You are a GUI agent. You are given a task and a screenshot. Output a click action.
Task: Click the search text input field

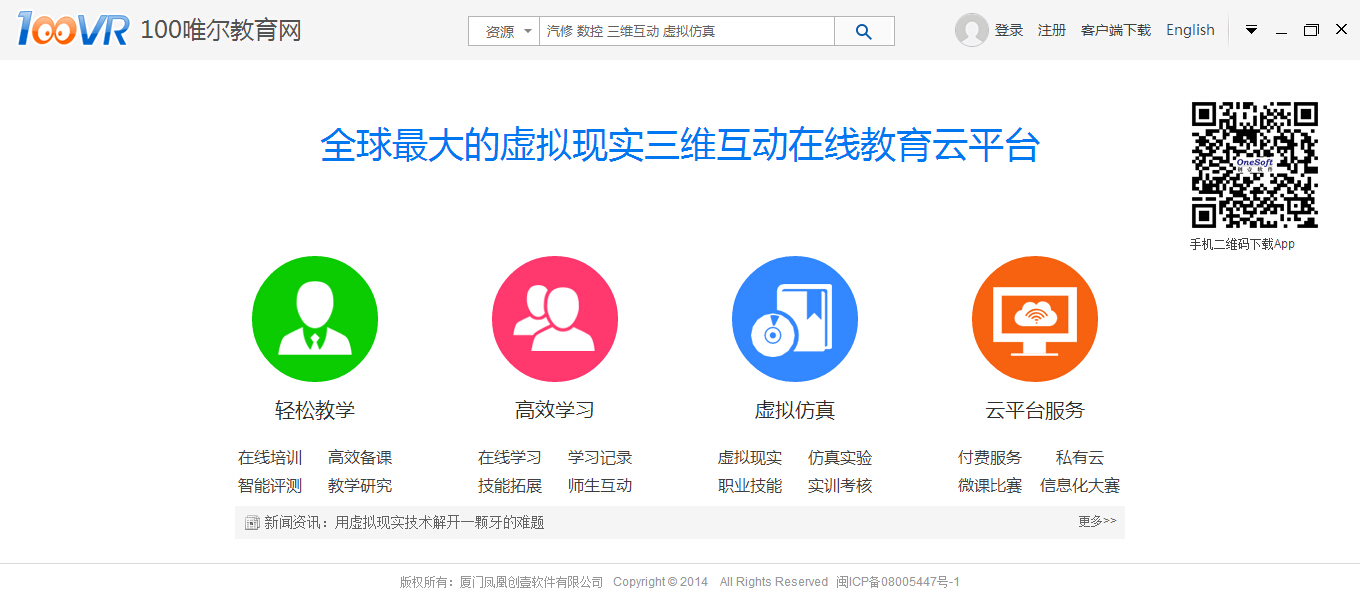tap(686, 31)
